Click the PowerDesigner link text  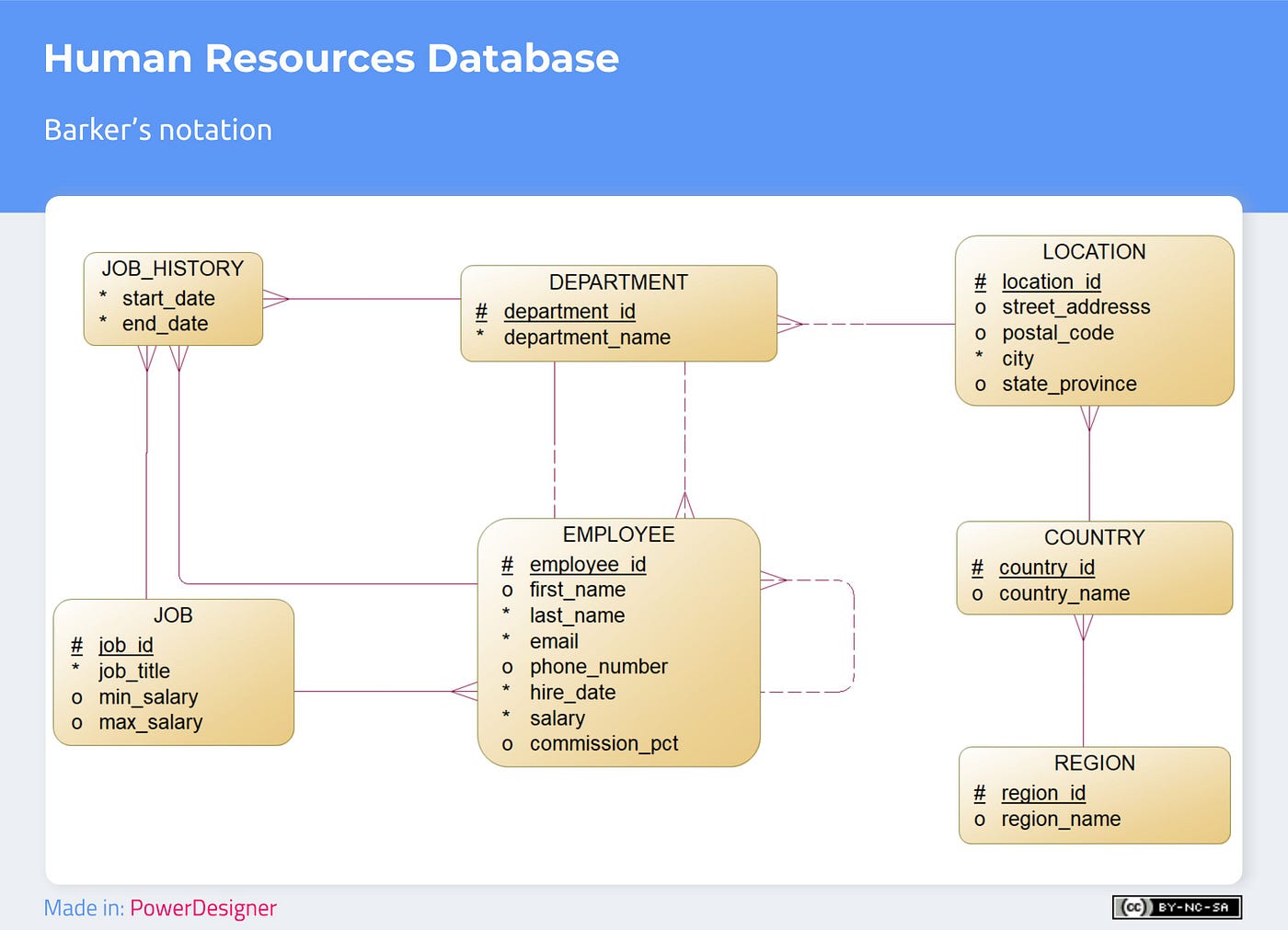(x=202, y=908)
